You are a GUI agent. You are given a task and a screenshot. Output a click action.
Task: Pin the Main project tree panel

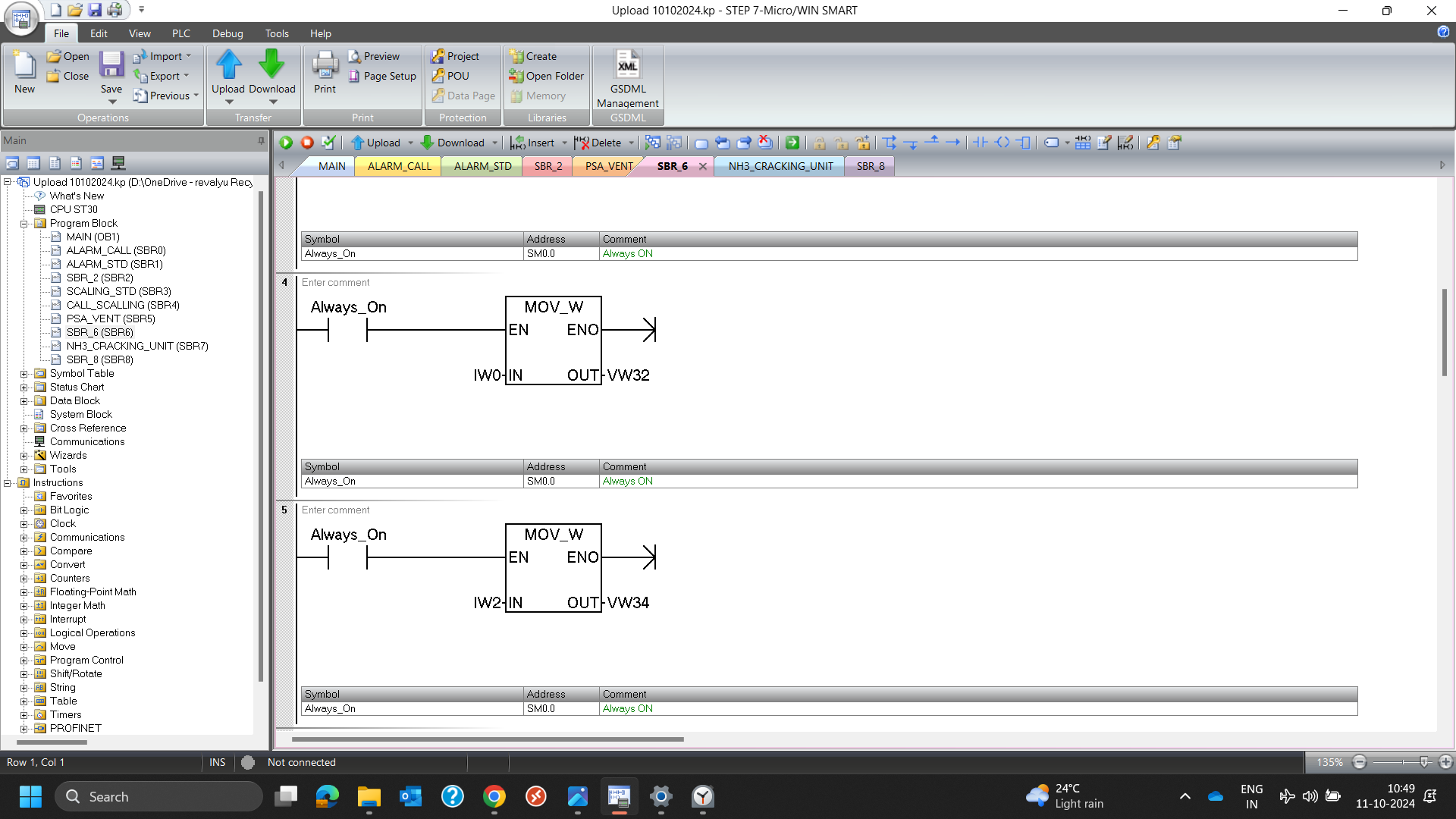(262, 140)
